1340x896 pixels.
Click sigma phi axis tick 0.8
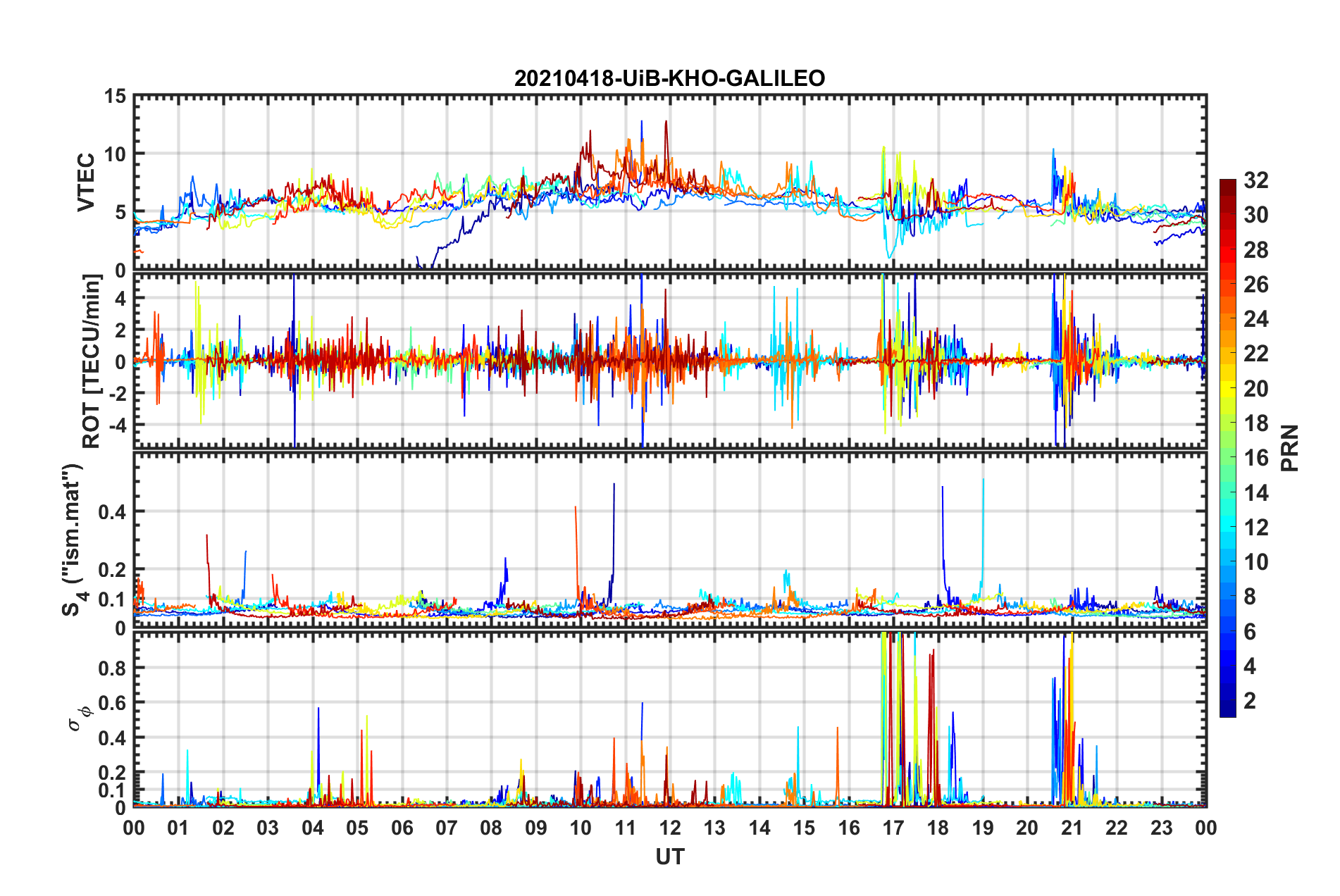[111, 668]
